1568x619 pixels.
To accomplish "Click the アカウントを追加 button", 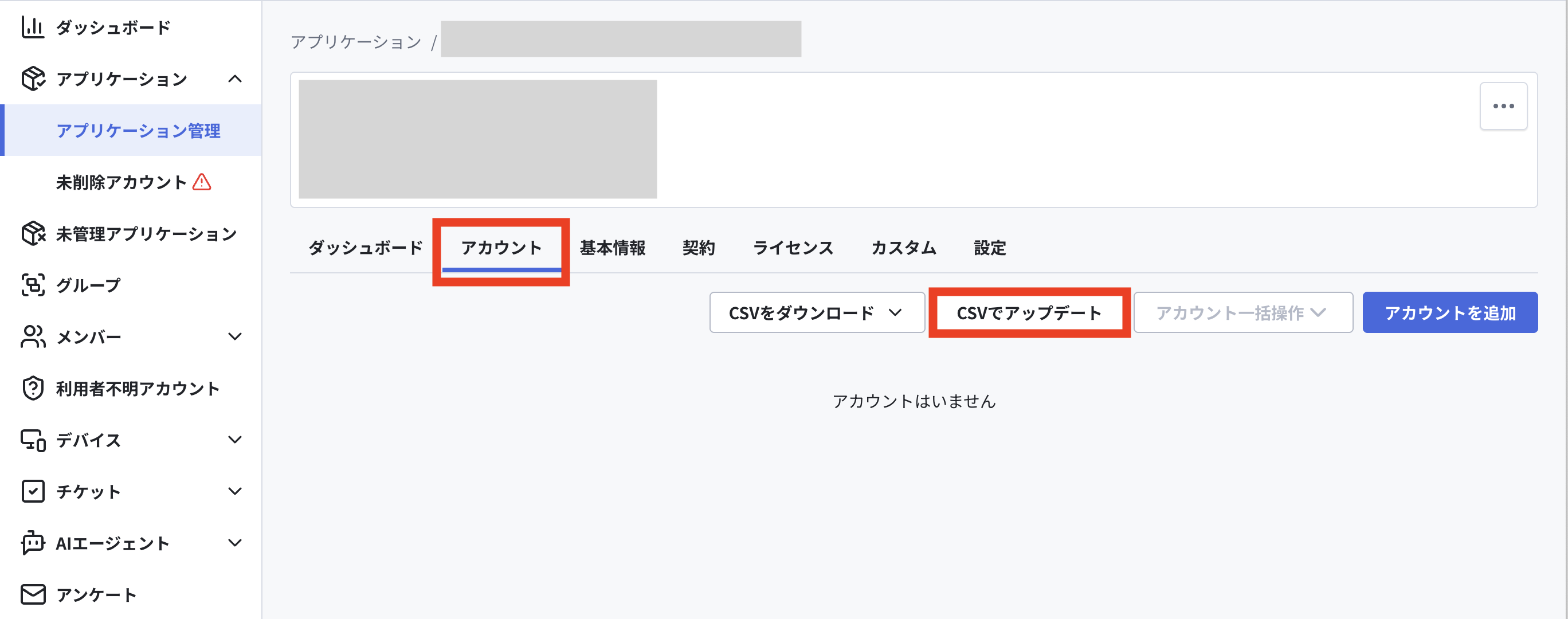I will (1450, 313).
